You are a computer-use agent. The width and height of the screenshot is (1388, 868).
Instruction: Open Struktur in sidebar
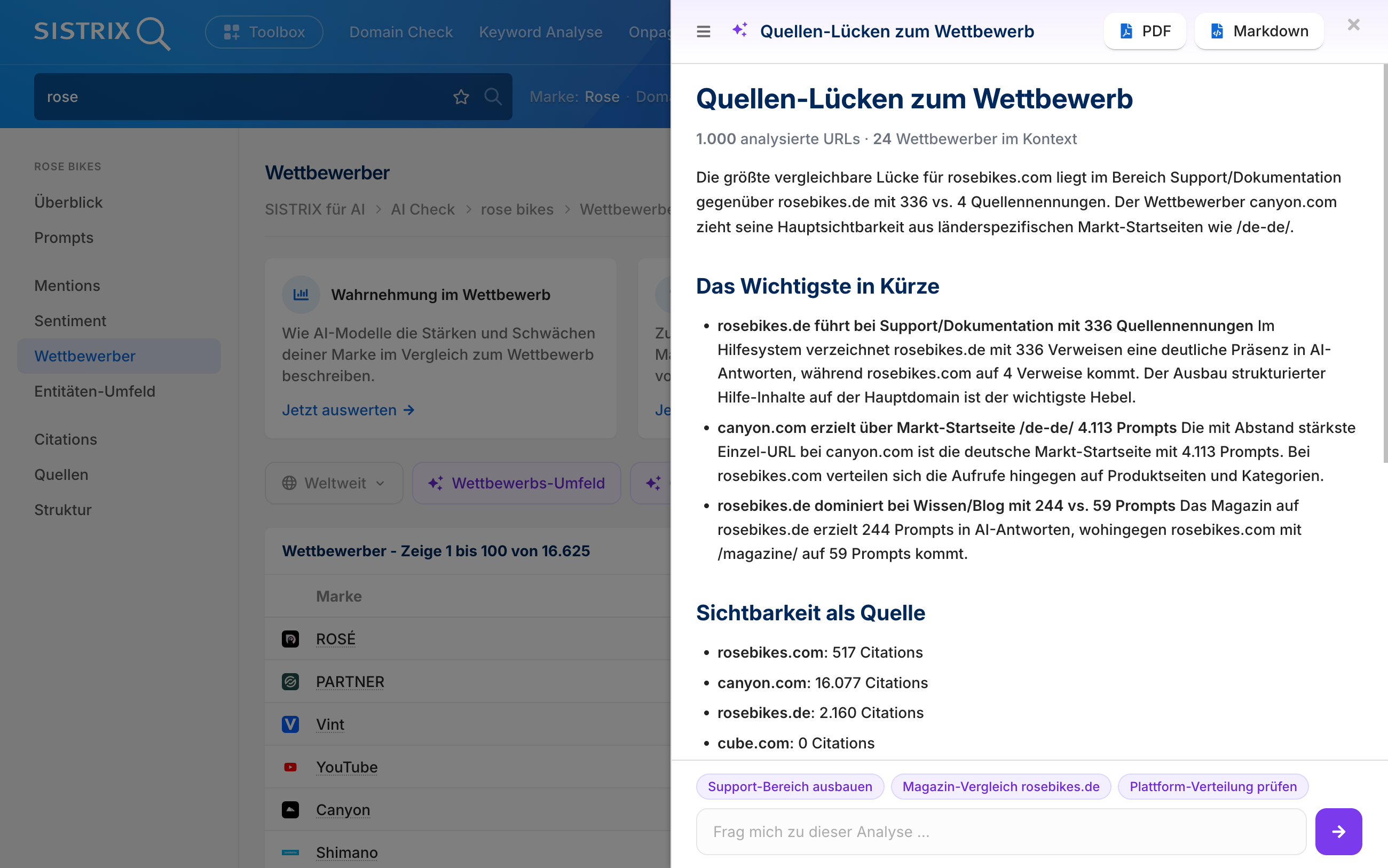(62, 510)
